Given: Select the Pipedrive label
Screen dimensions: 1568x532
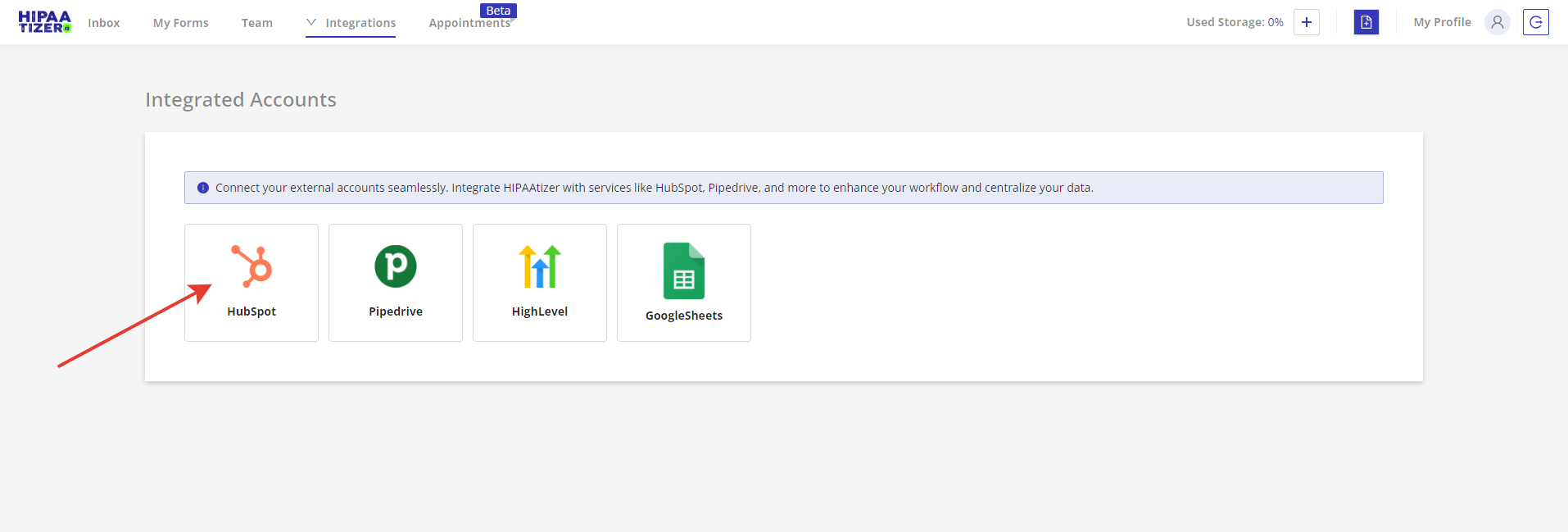Looking at the screenshot, I should [396, 311].
